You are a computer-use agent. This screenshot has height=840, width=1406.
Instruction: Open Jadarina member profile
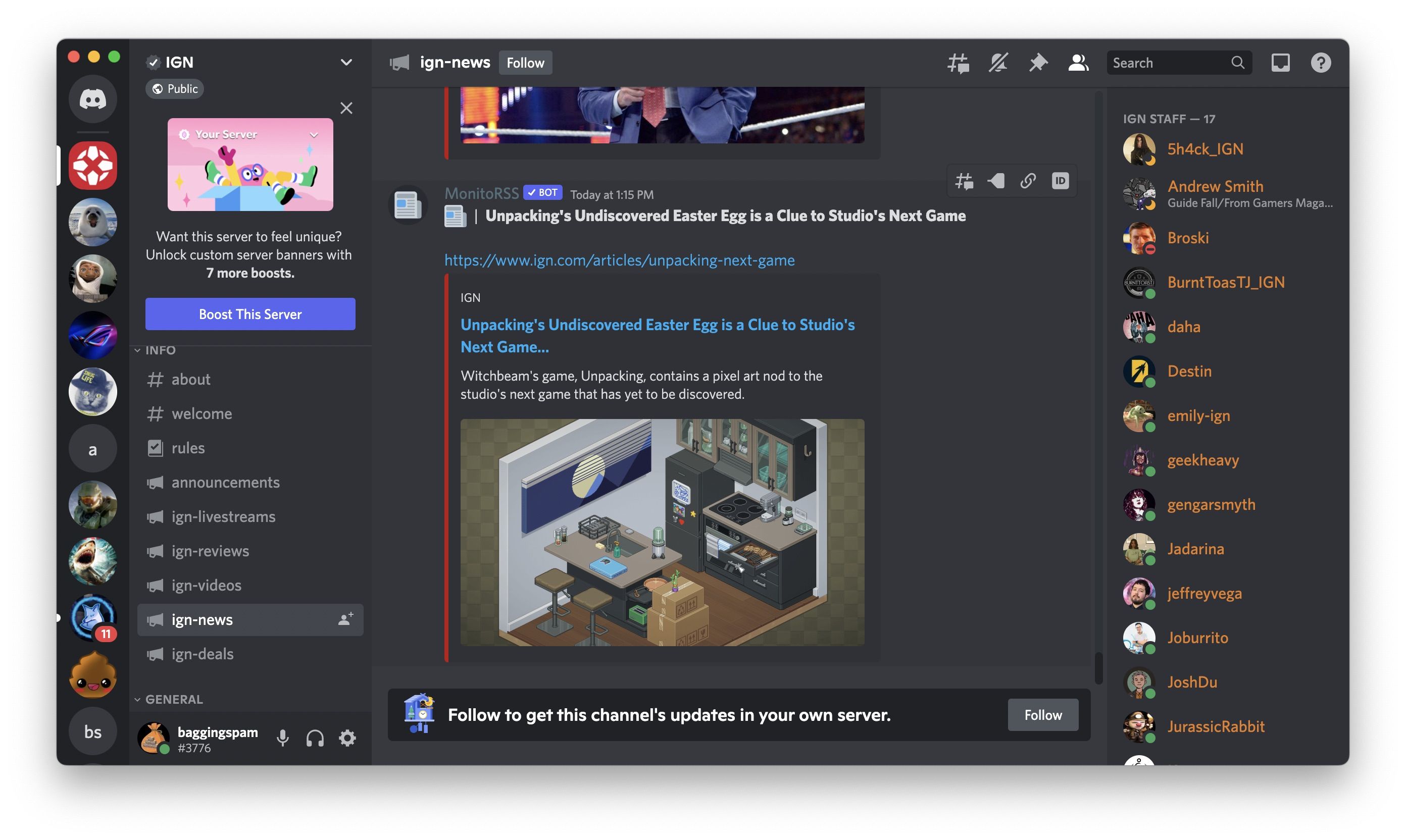click(1228, 550)
